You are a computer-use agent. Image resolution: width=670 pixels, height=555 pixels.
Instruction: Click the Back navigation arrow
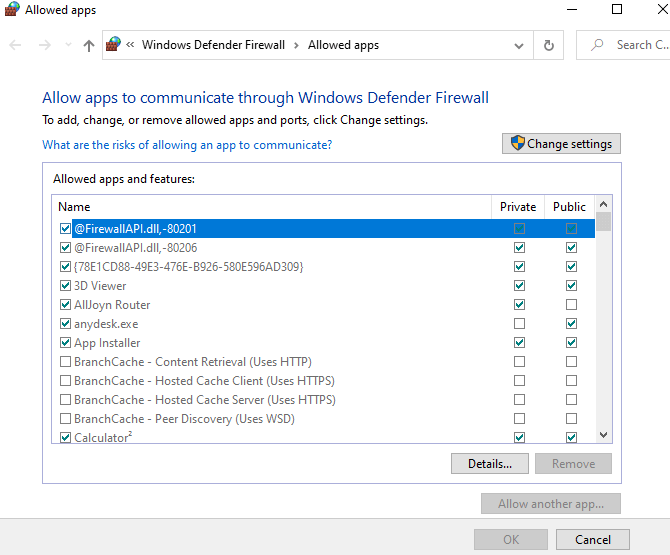[15, 45]
